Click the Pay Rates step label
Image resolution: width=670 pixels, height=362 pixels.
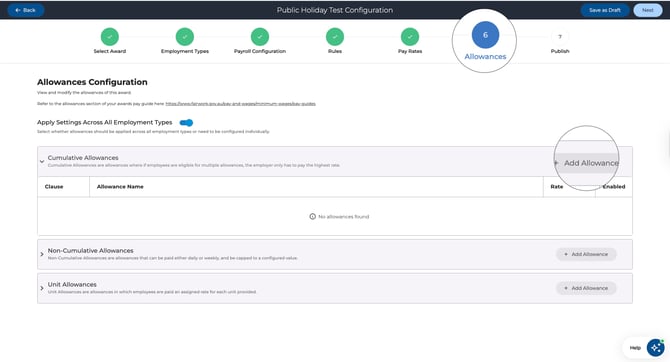(410, 51)
